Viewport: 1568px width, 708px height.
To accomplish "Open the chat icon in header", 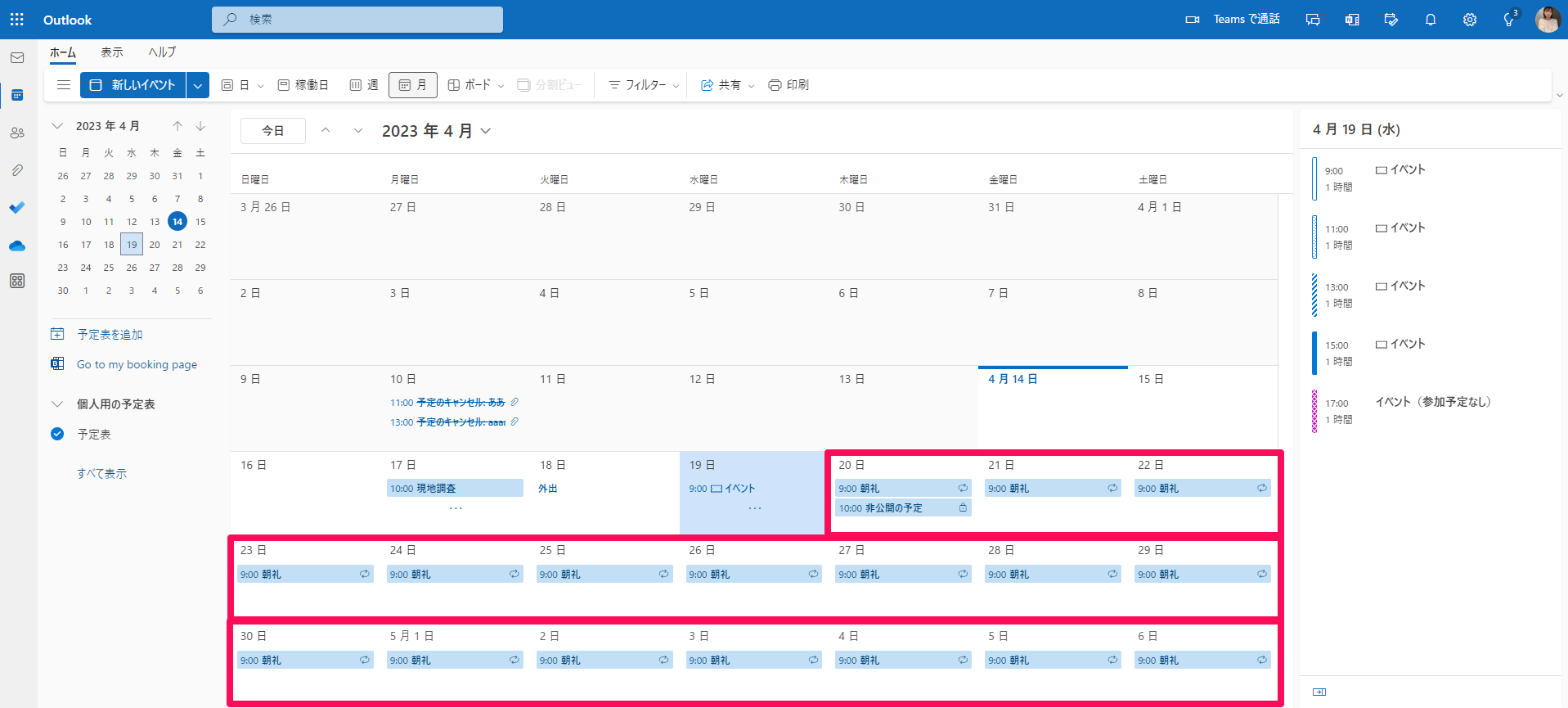I will [x=1313, y=20].
